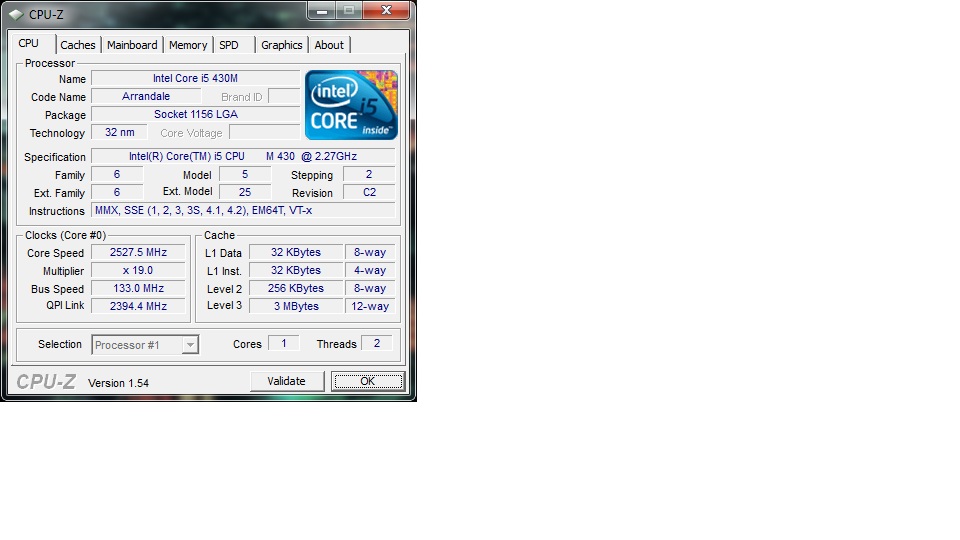Click the Level 3 '12-way' associativity value
960x540 pixels.
(x=370, y=306)
